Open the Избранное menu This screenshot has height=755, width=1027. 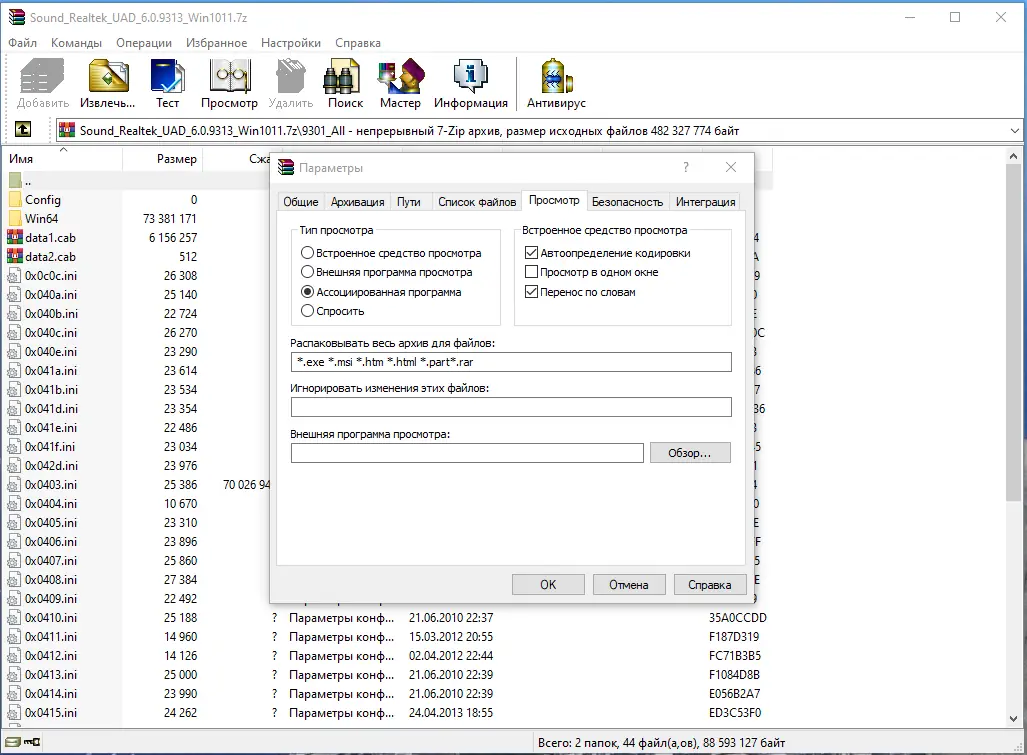coord(217,43)
